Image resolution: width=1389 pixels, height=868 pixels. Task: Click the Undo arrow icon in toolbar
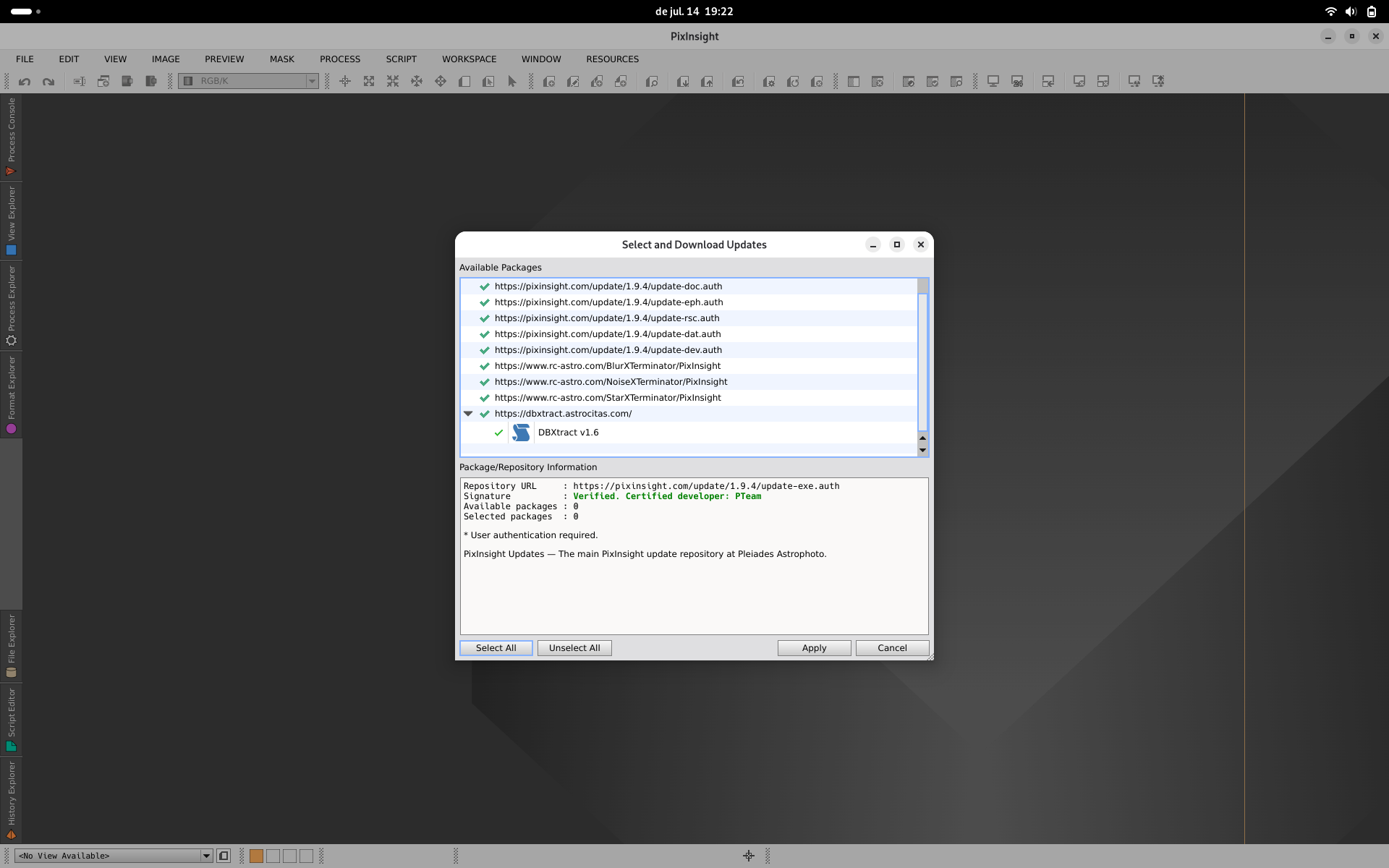click(x=25, y=82)
